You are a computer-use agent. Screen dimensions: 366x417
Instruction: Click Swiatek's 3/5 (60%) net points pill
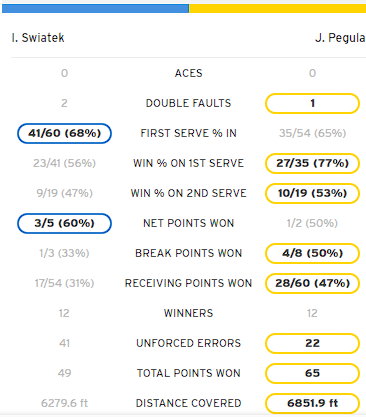tap(64, 223)
